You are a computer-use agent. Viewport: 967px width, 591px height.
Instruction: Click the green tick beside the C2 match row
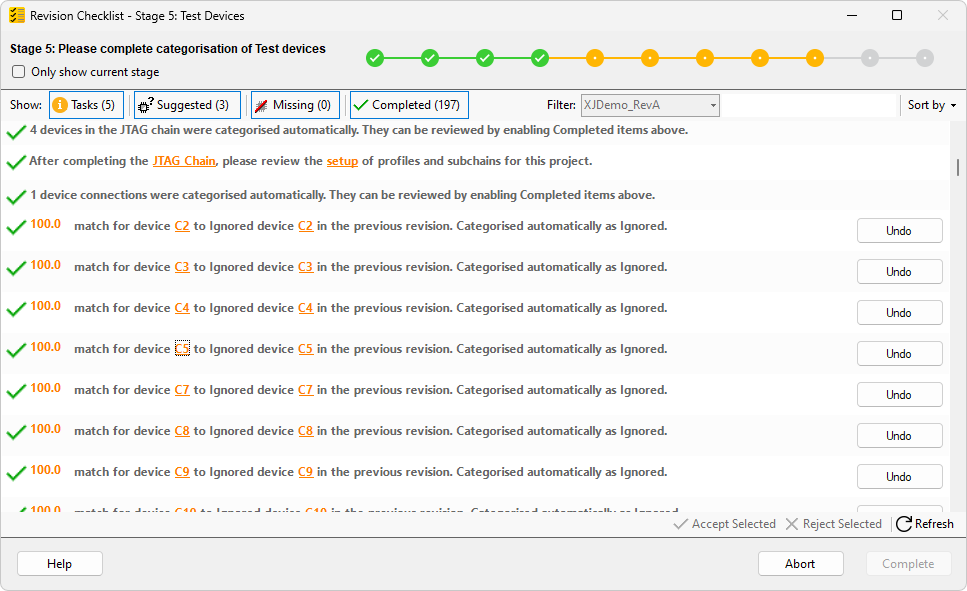pos(16,227)
